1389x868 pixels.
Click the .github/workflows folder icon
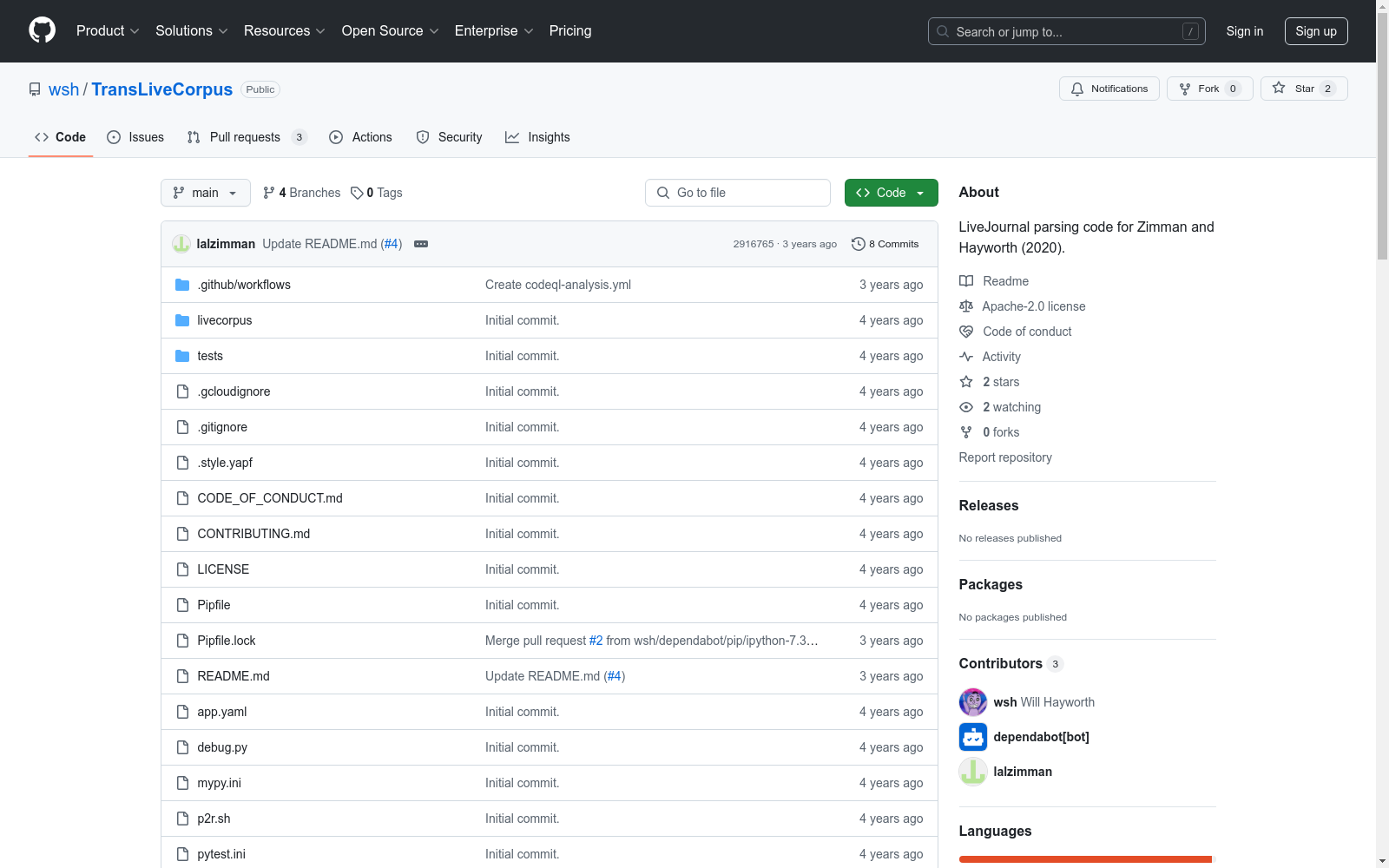click(182, 285)
